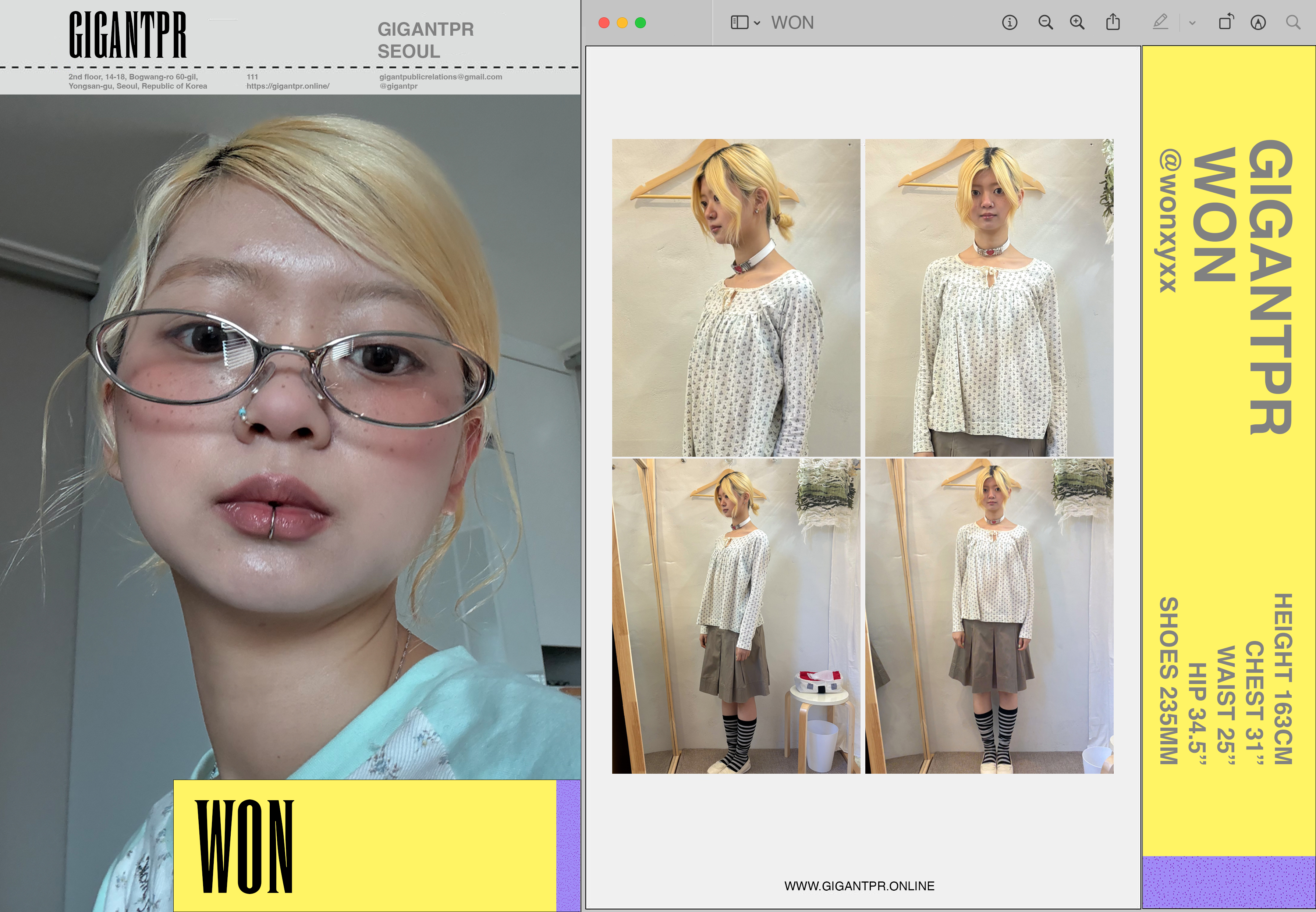Open the https://gigantpr.online/ link
The width and height of the screenshot is (1316, 912).
tap(288, 86)
